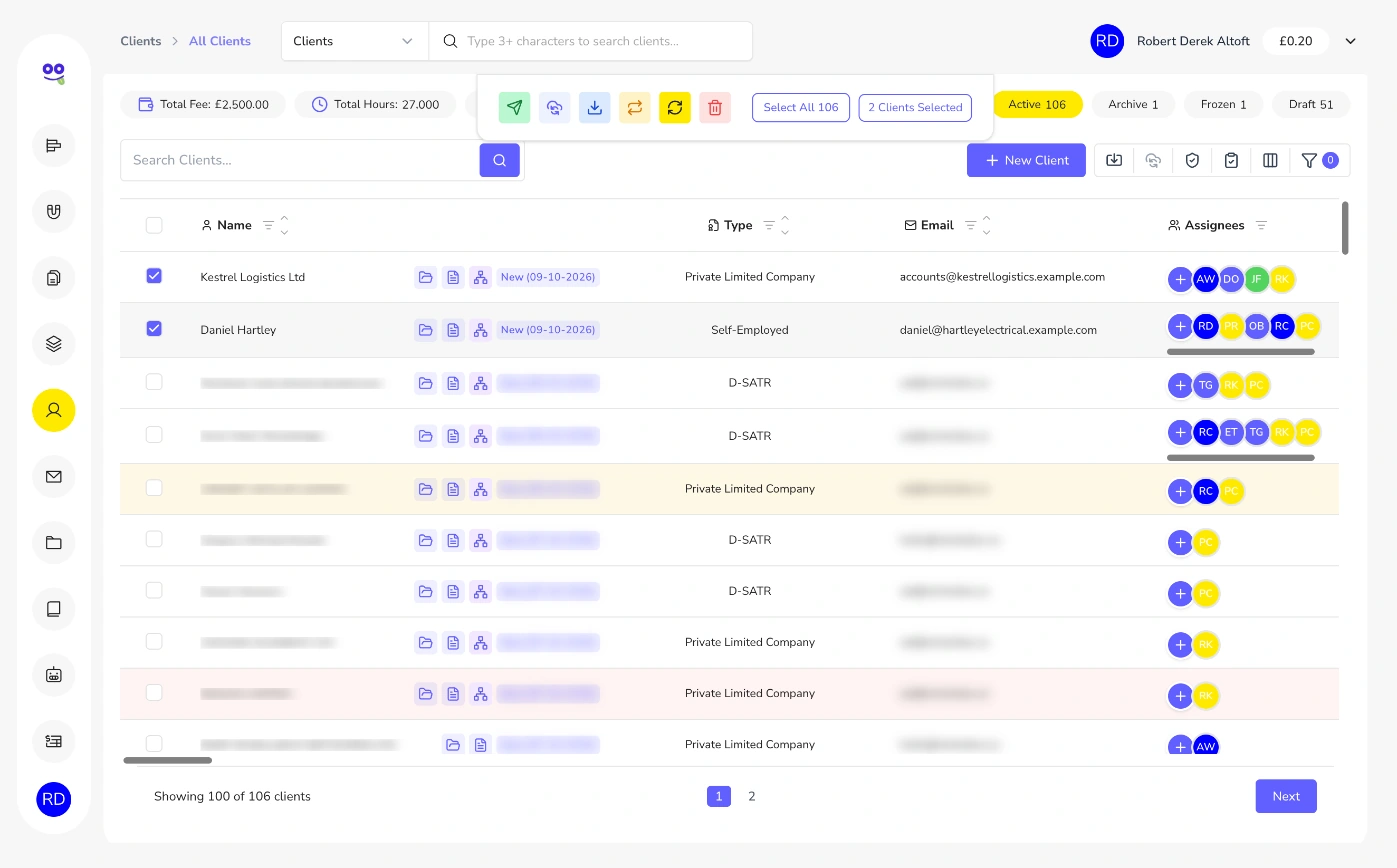Check the pink highlighted row checkbox
The width and height of the screenshot is (1397, 868).
pyautogui.click(x=154, y=692)
